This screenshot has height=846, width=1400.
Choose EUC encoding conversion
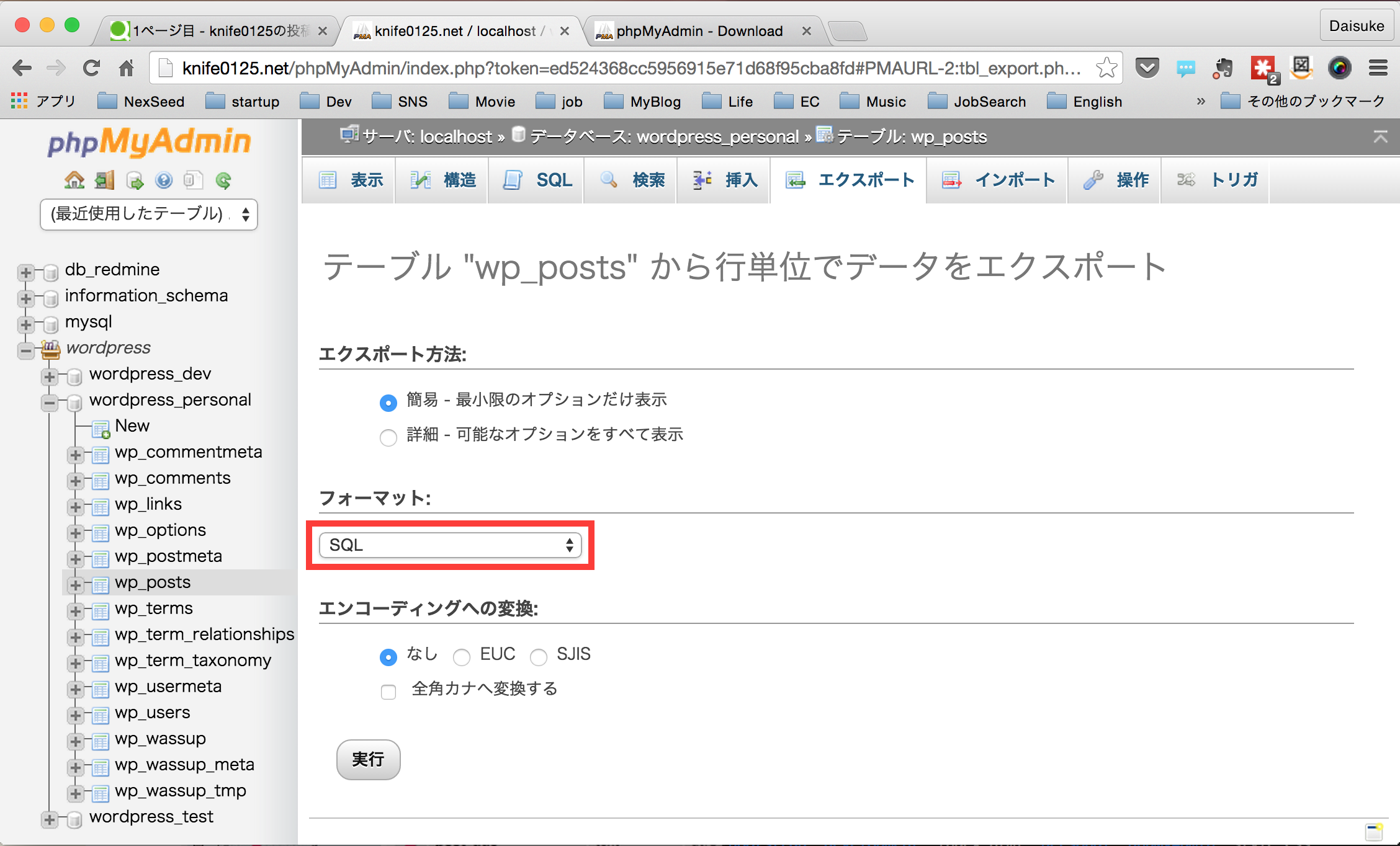pyautogui.click(x=462, y=657)
